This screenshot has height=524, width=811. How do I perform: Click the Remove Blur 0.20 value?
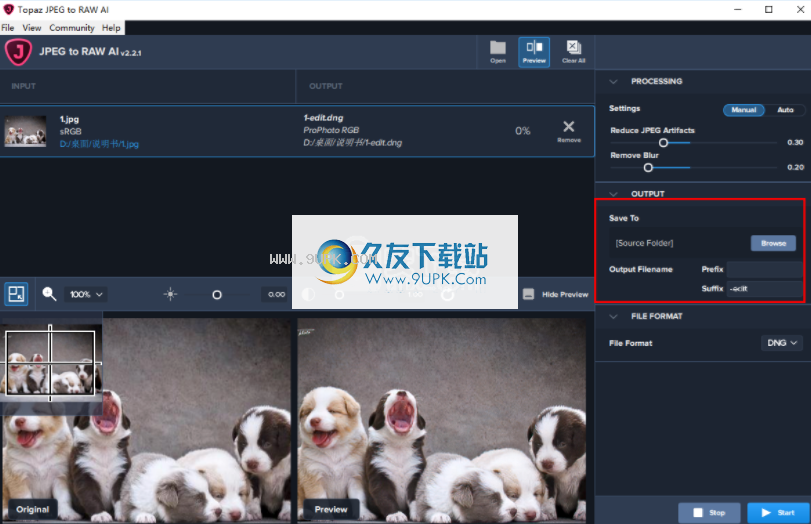coord(795,167)
